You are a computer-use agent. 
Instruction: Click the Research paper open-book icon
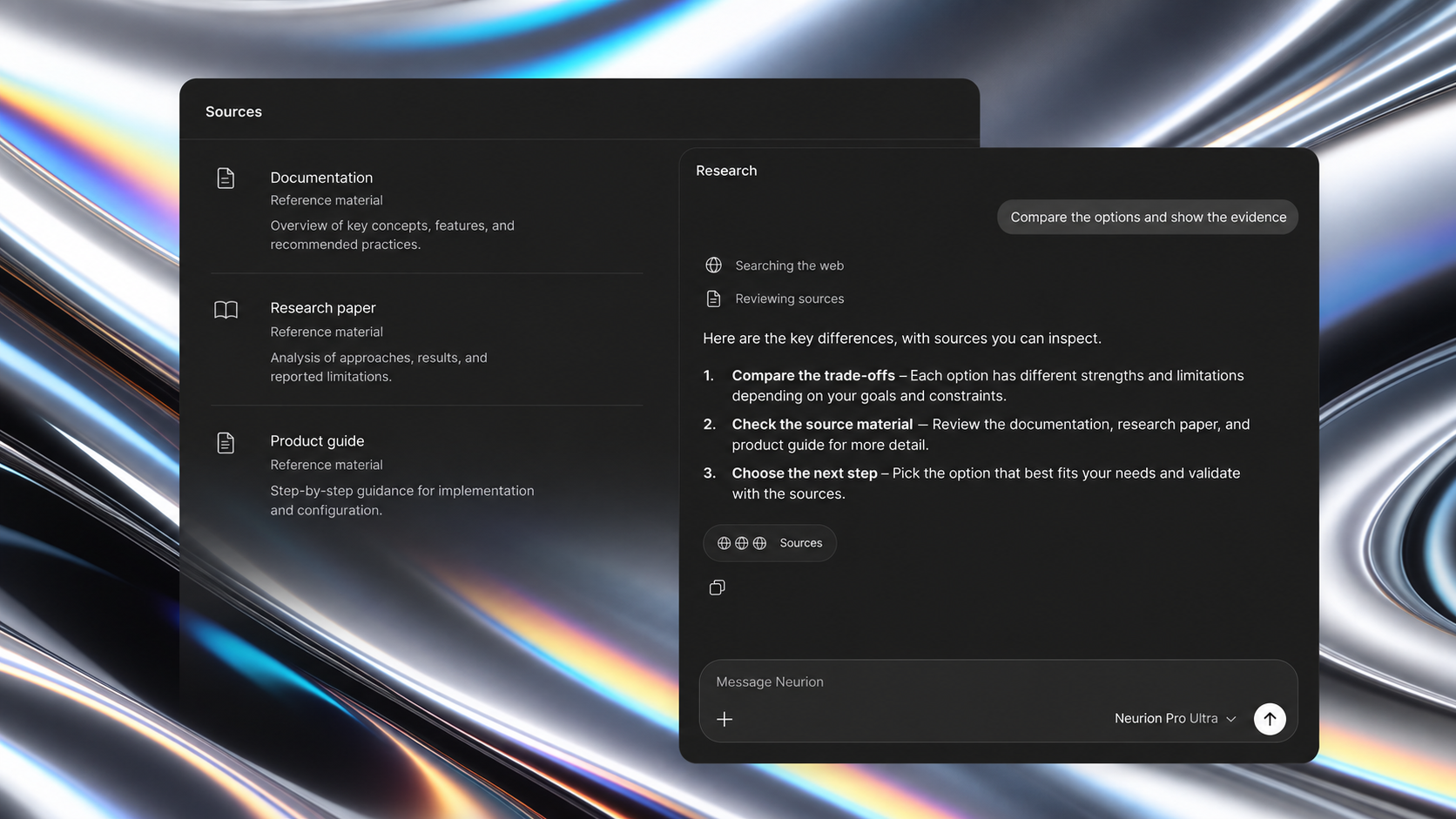[x=226, y=310]
